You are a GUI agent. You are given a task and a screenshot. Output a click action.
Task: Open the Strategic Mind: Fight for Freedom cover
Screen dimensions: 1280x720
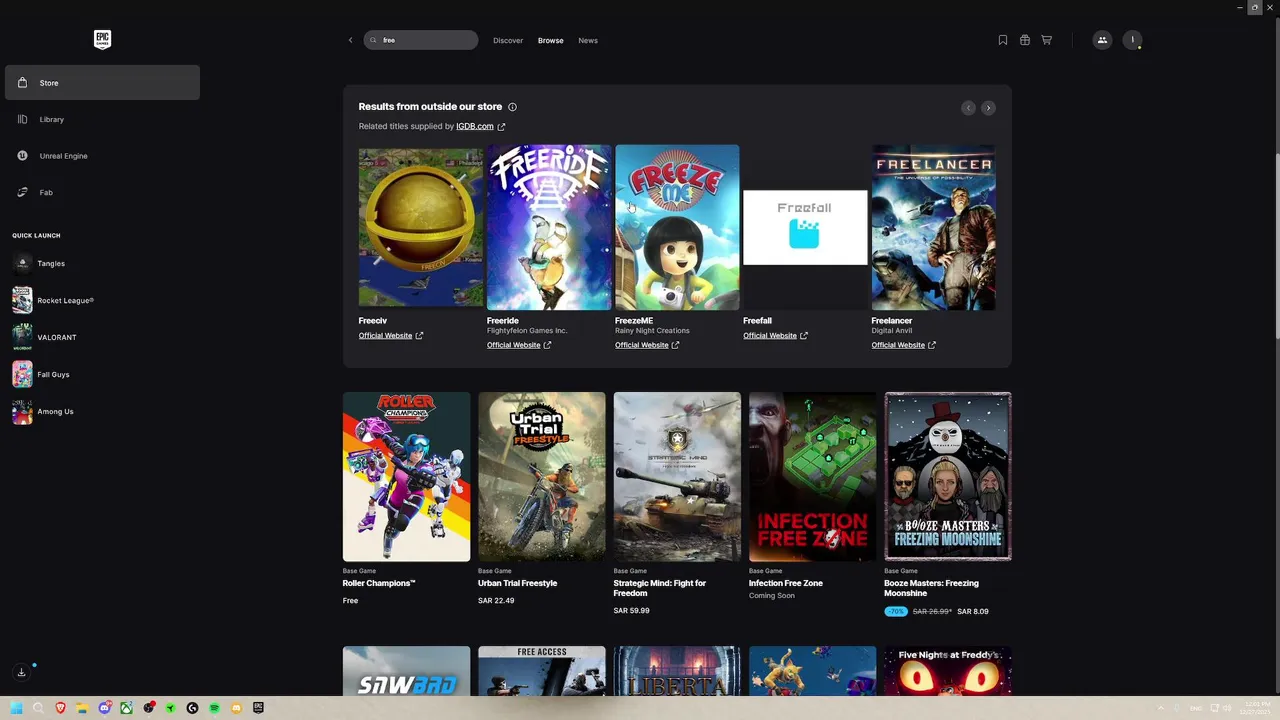[677, 476]
